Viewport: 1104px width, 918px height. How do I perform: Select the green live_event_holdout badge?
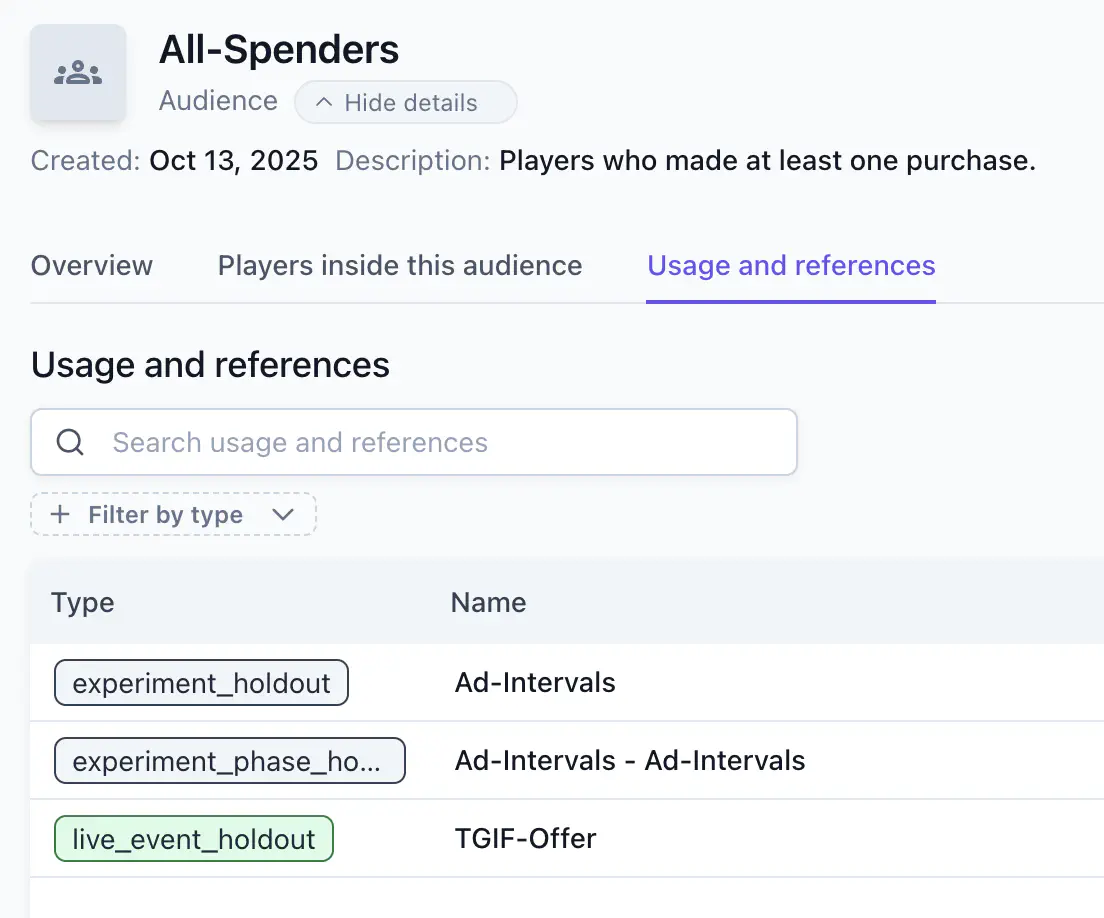click(x=193, y=838)
